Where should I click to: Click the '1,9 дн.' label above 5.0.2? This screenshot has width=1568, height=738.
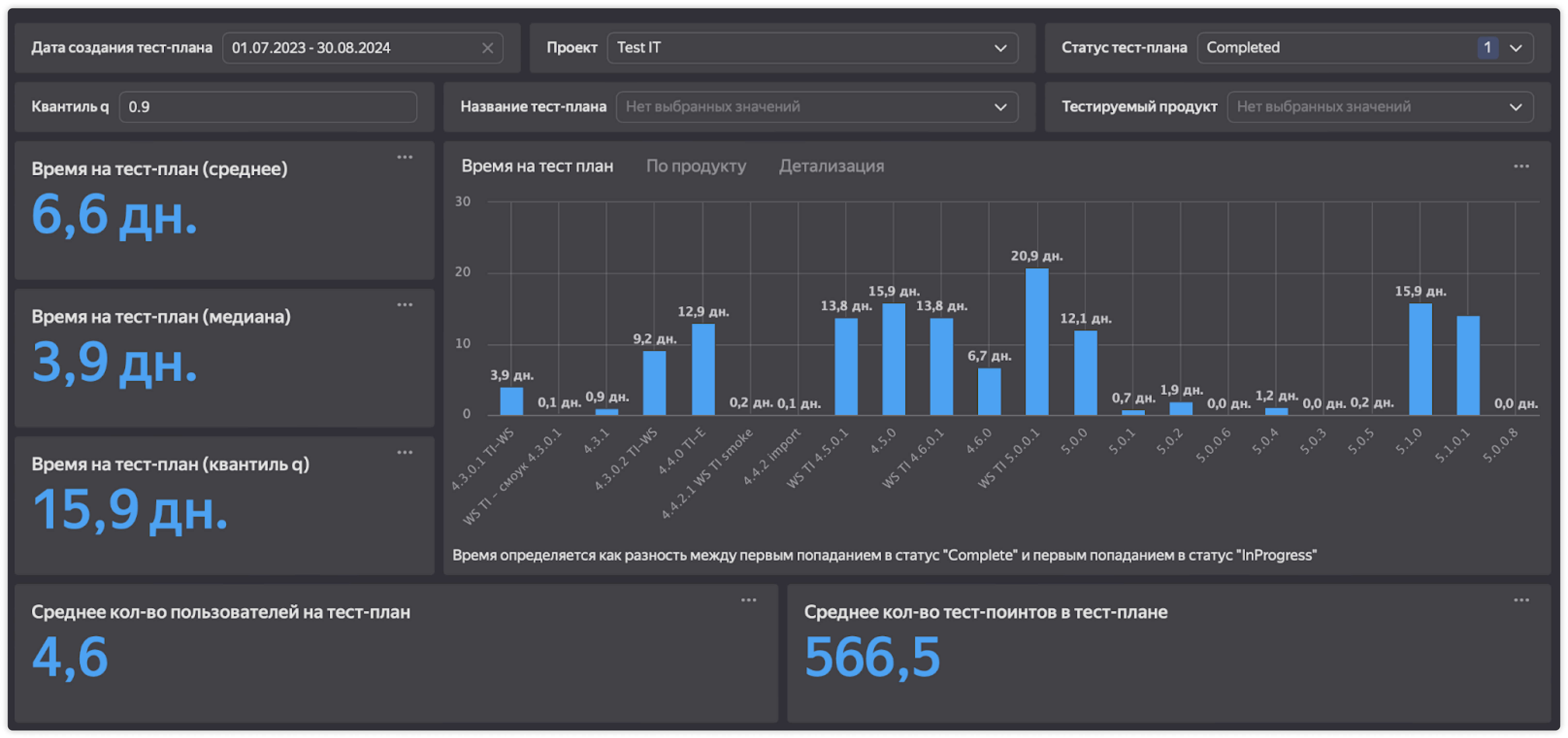[1182, 390]
